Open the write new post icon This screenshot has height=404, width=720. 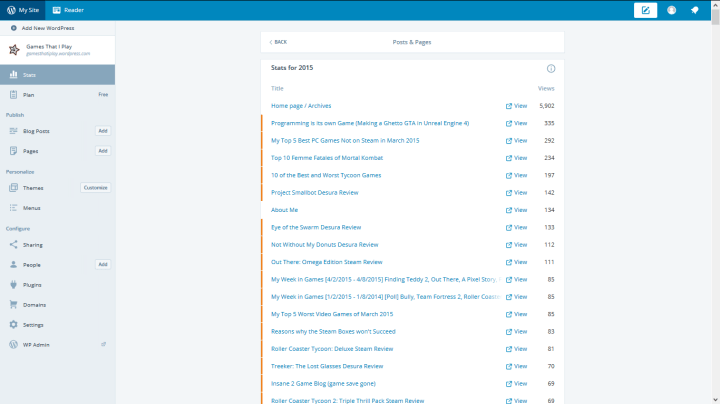tap(645, 10)
